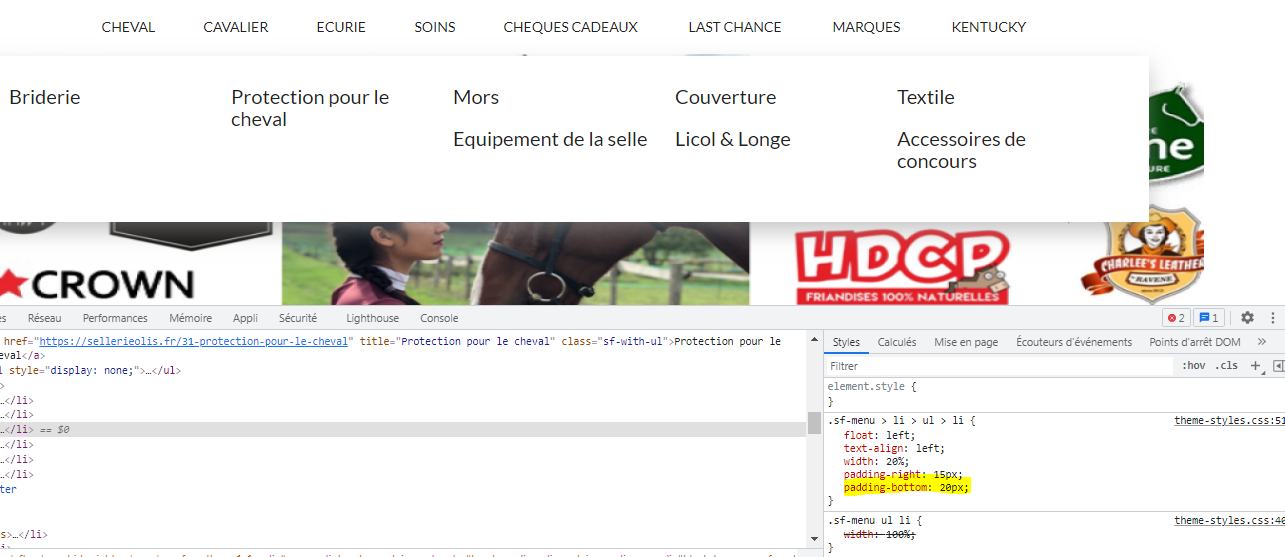Screen dimensions: 1285x557
Task: Click the HDCP friandises logo
Action: point(901,266)
